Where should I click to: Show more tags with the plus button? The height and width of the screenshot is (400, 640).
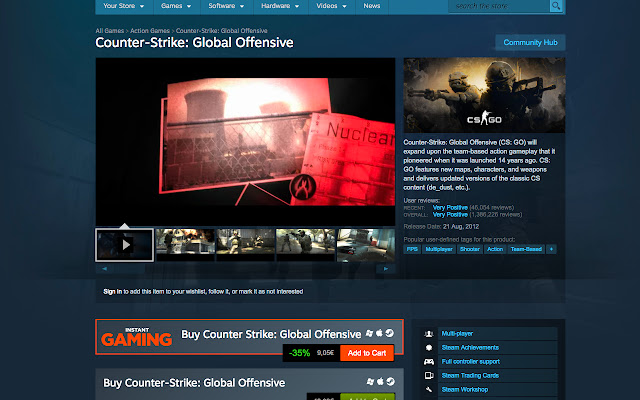click(x=551, y=249)
